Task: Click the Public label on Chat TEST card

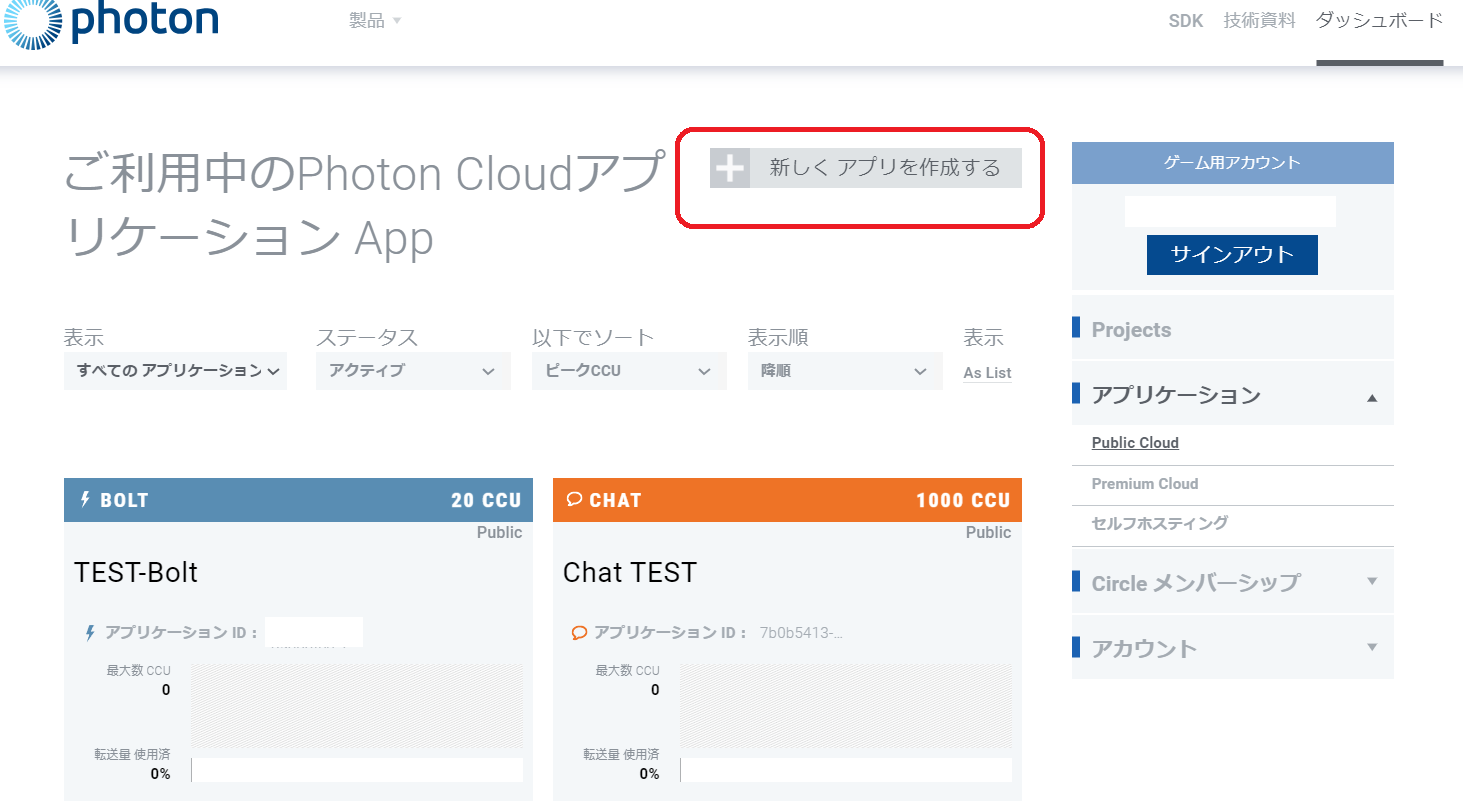Action: (988, 533)
